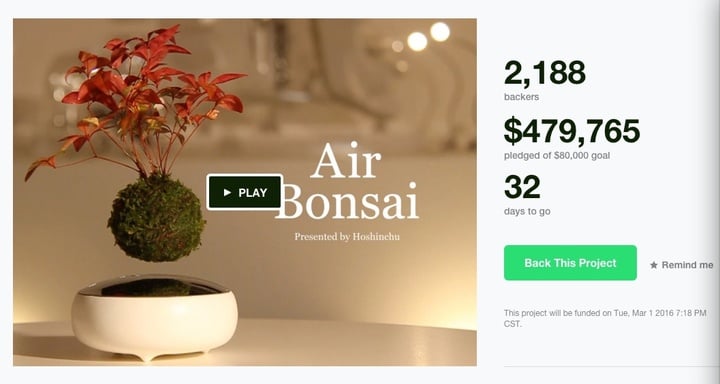
Task: Click the red bonsai leaves in the video
Action: coord(138,99)
